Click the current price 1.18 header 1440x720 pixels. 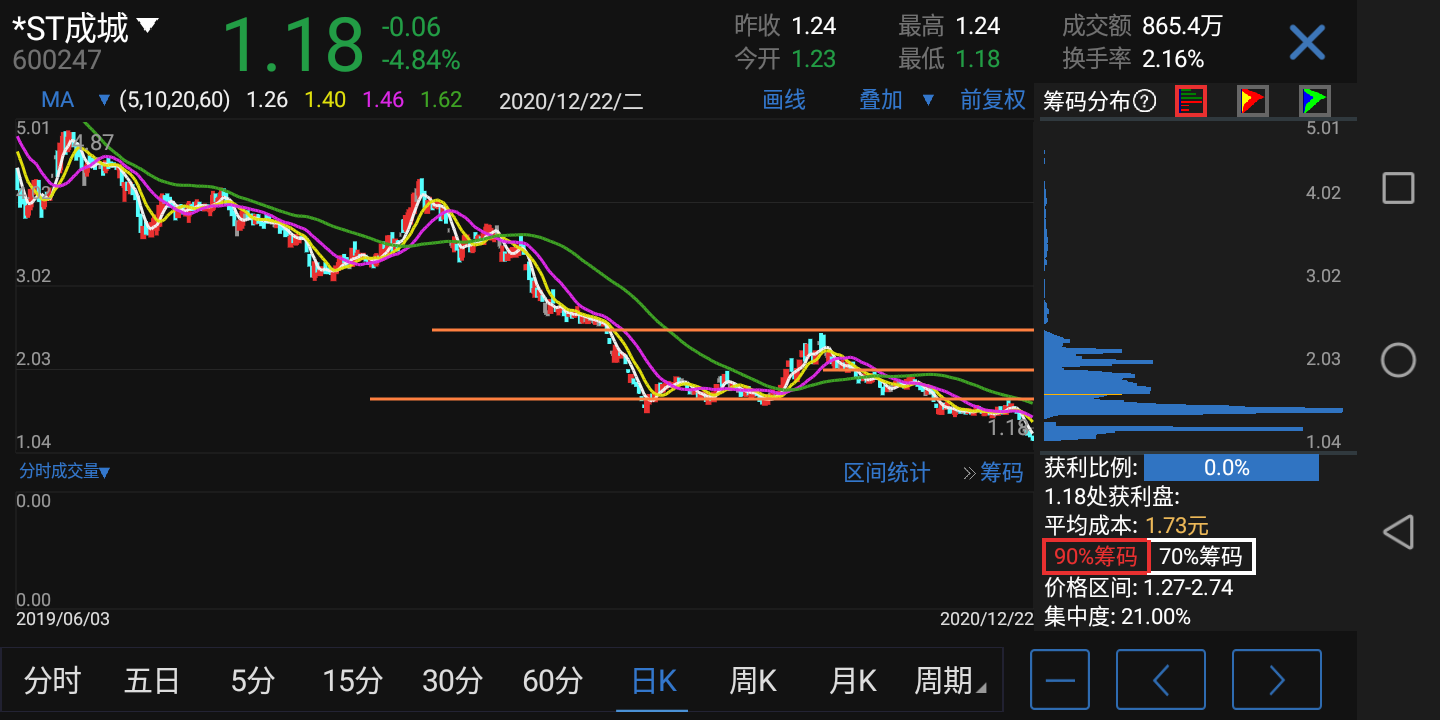(x=292, y=45)
